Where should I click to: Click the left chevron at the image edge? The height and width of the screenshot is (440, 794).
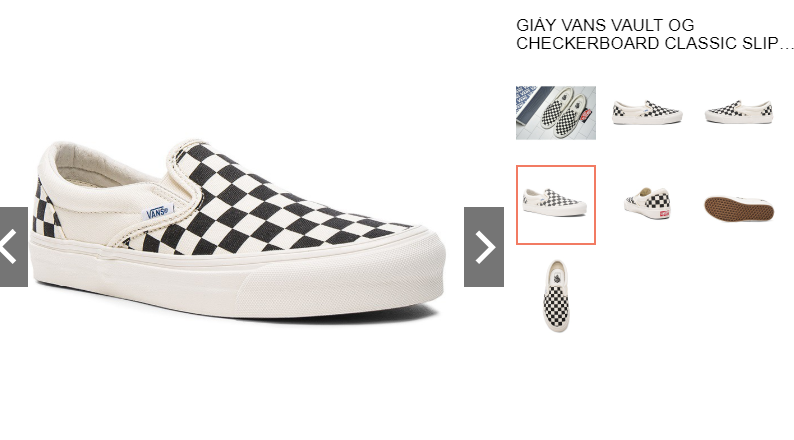(14, 247)
